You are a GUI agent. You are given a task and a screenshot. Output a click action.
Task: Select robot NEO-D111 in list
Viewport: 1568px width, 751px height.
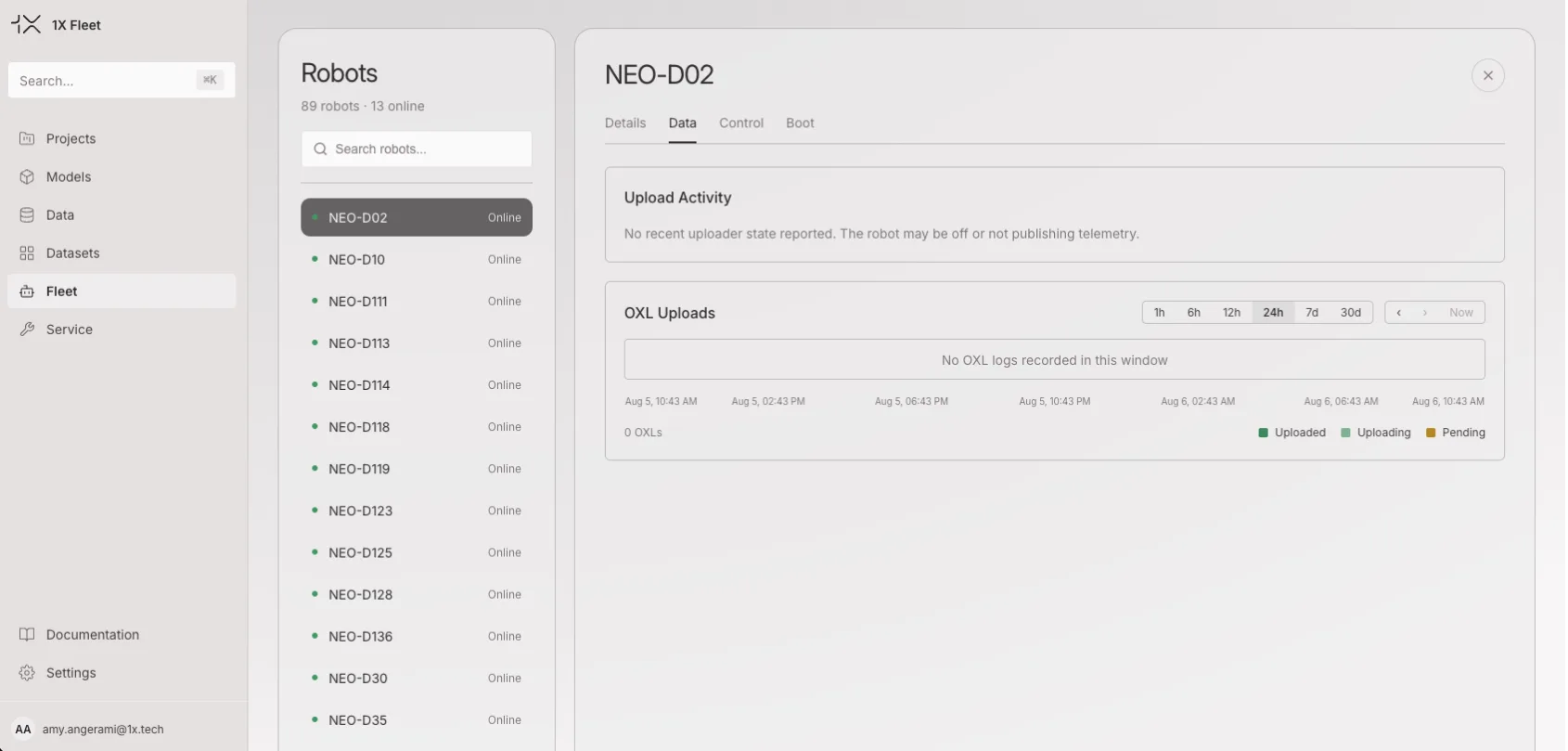click(417, 301)
